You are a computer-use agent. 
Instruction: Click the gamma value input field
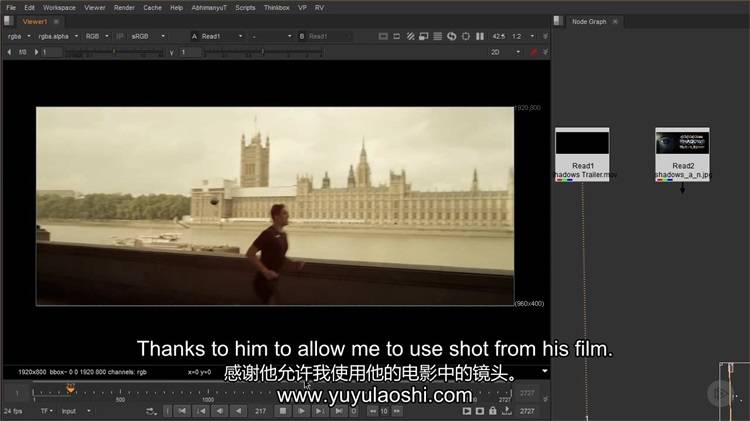[x=190, y=52]
